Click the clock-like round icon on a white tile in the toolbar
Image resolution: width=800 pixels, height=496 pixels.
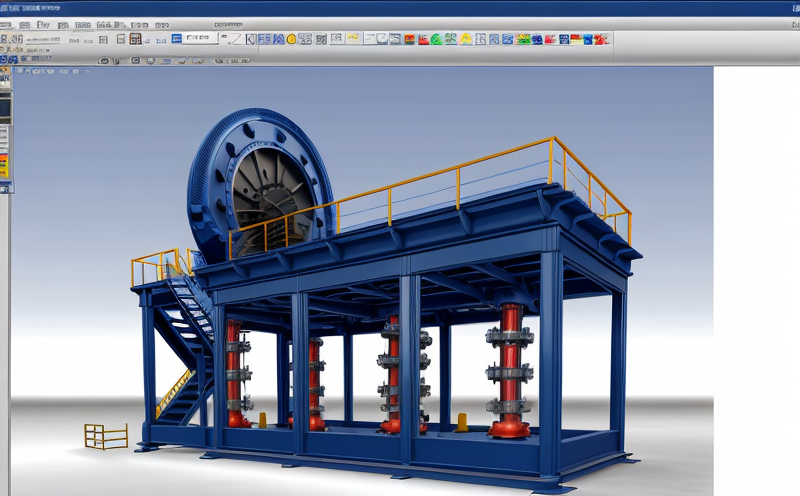(381, 39)
